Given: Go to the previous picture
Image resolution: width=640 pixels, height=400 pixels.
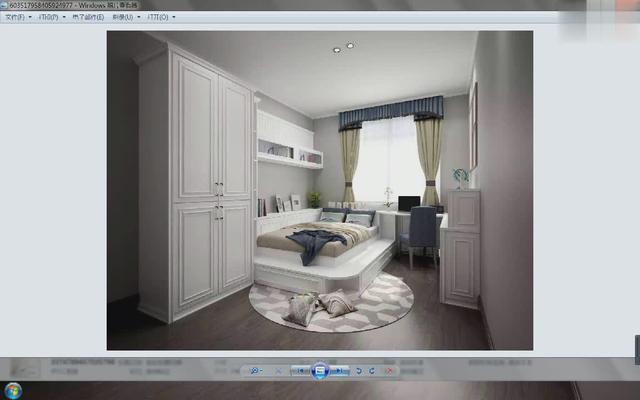Looking at the screenshot, I should pyautogui.click(x=301, y=371).
